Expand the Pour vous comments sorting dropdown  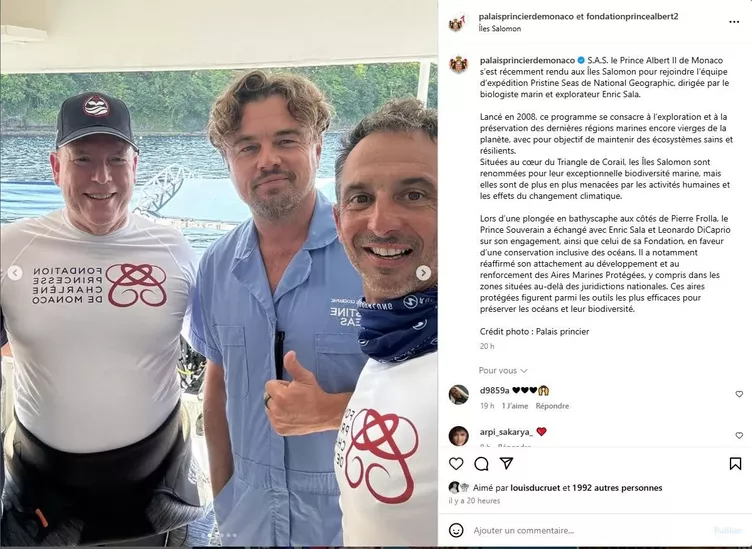[503, 371]
